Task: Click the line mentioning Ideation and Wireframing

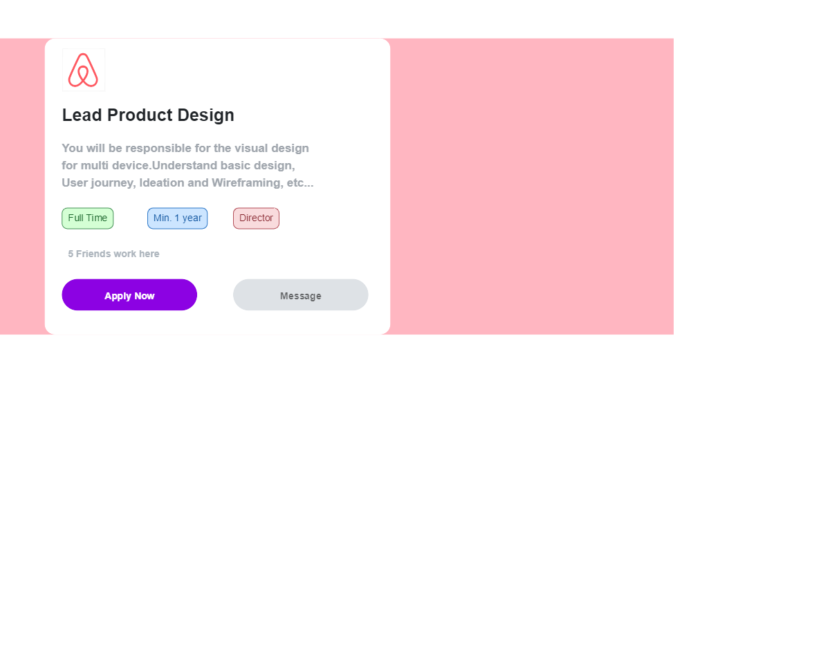Action: [x=187, y=183]
